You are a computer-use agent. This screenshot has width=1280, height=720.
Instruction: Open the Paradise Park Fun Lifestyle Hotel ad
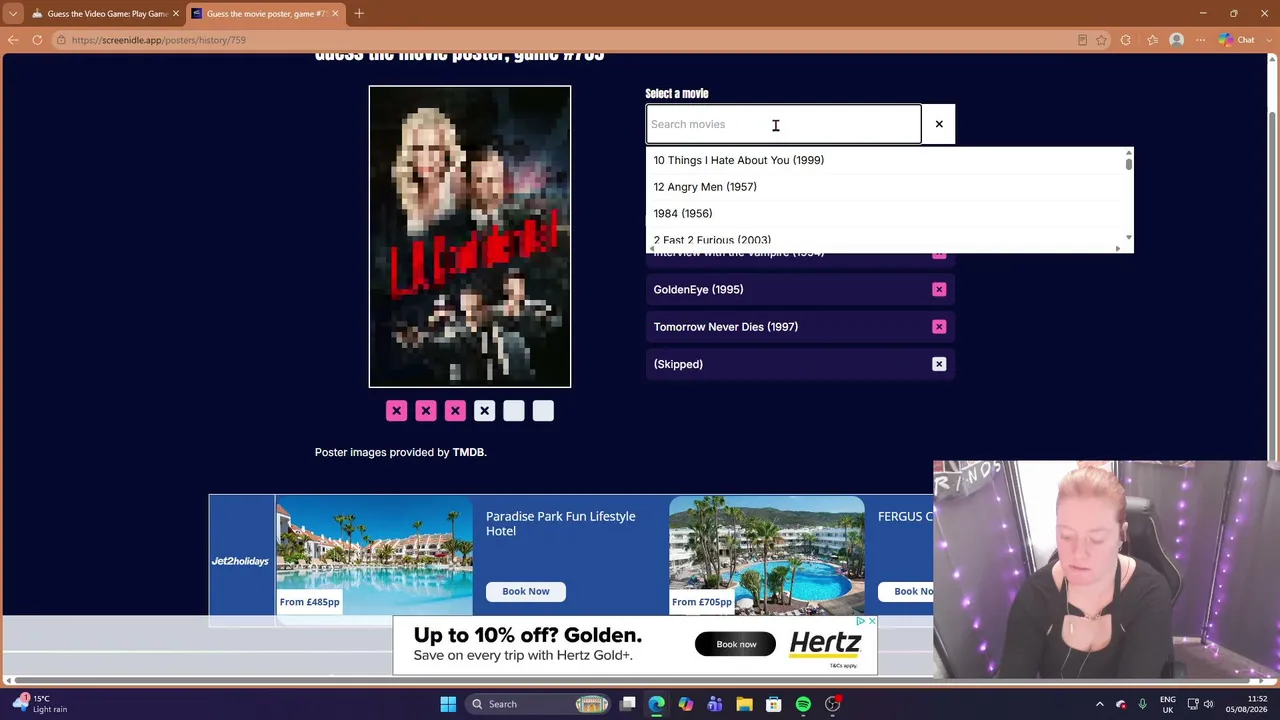click(x=560, y=523)
